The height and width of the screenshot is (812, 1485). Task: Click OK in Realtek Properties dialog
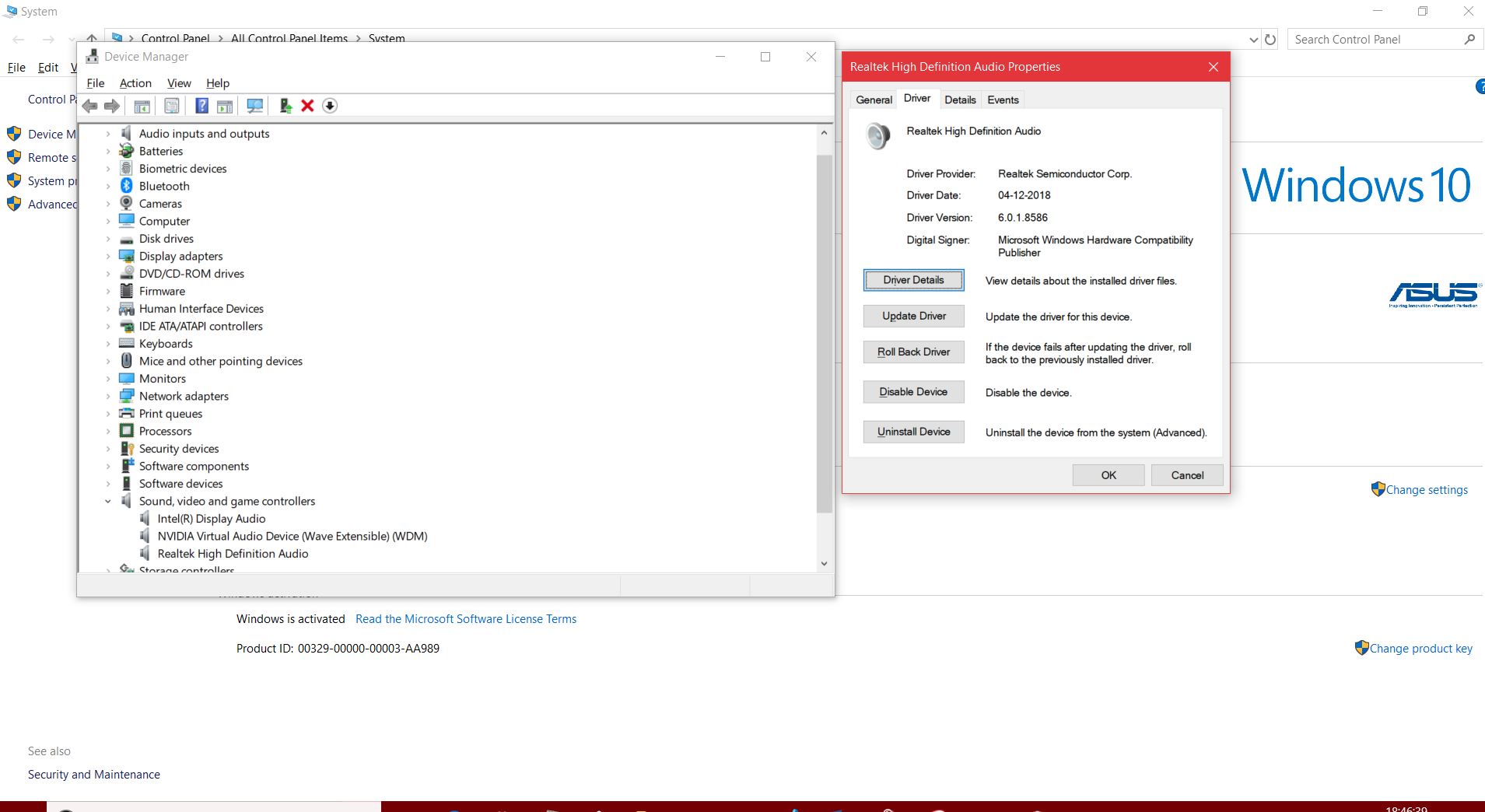click(x=1108, y=475)
